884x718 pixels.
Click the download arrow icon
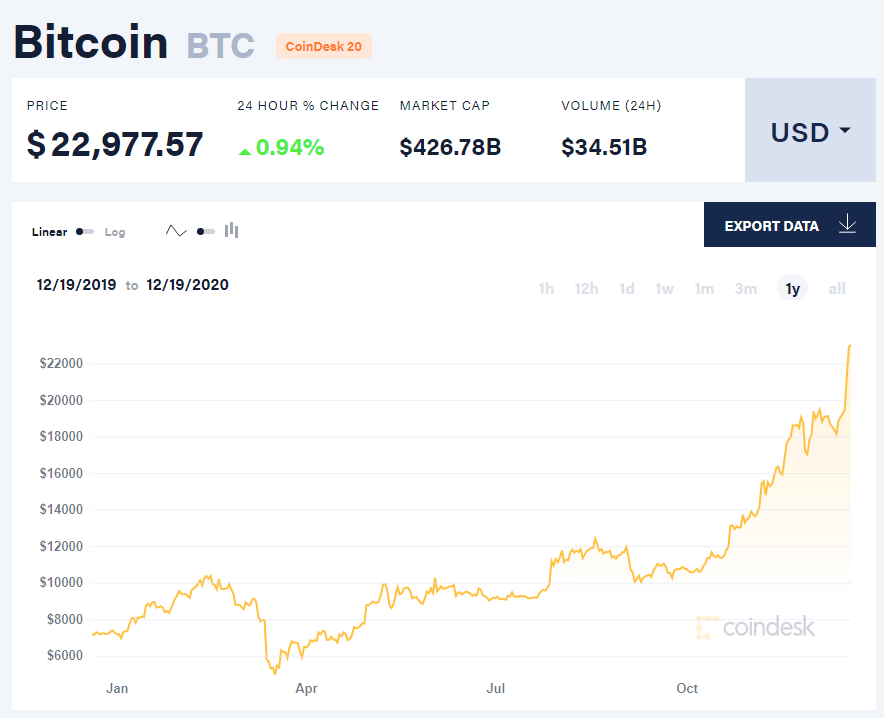847,225
